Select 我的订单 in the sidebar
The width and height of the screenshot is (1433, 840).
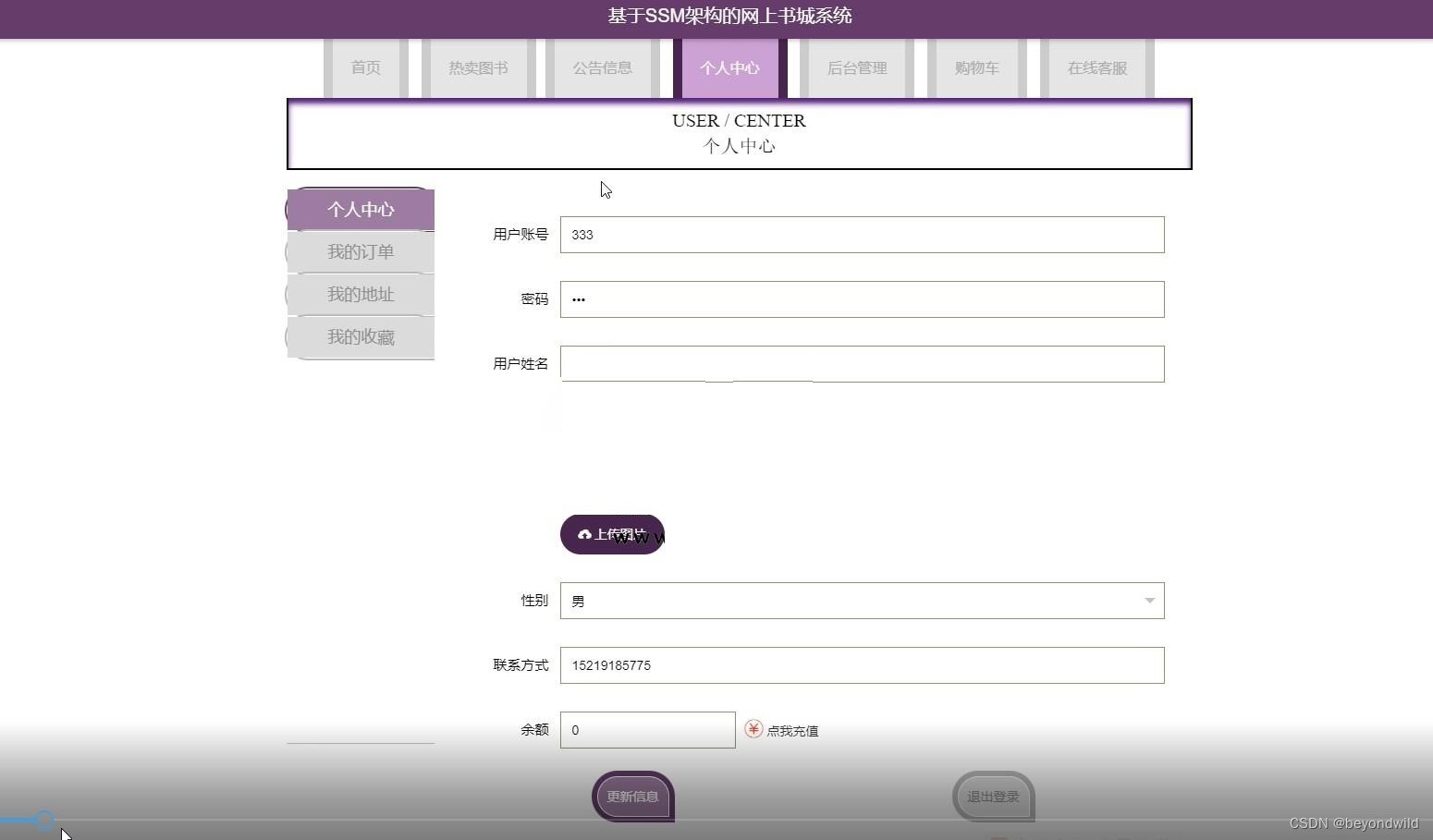(361, 251)
